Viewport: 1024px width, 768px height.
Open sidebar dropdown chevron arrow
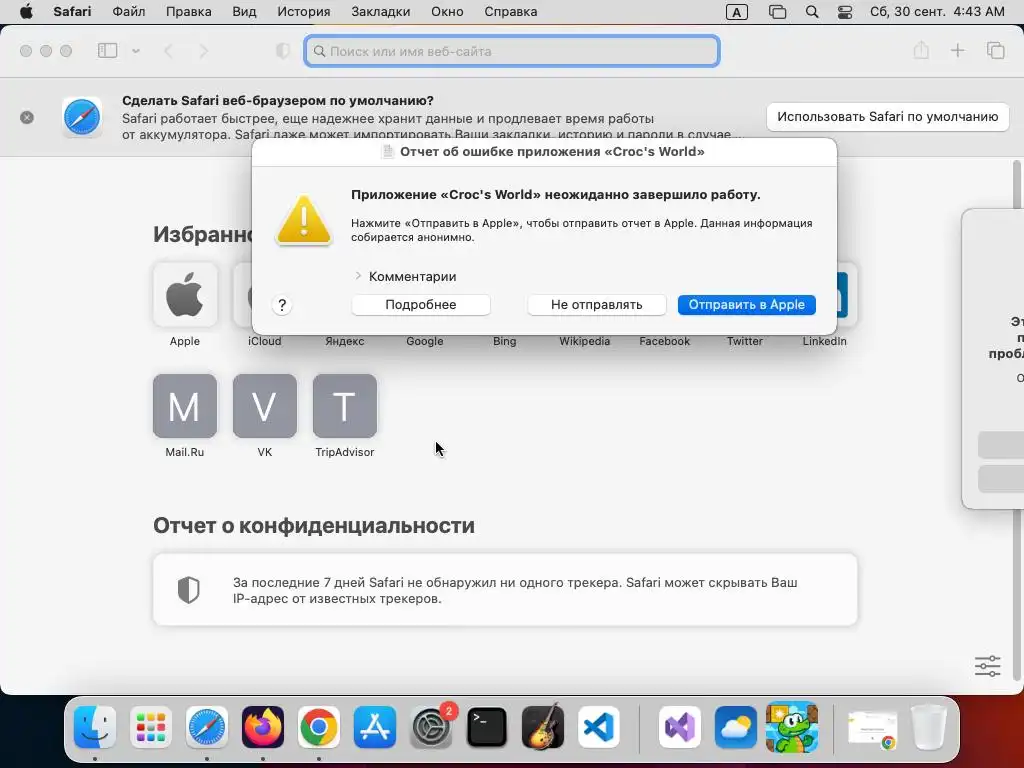(x=136, y=51)
